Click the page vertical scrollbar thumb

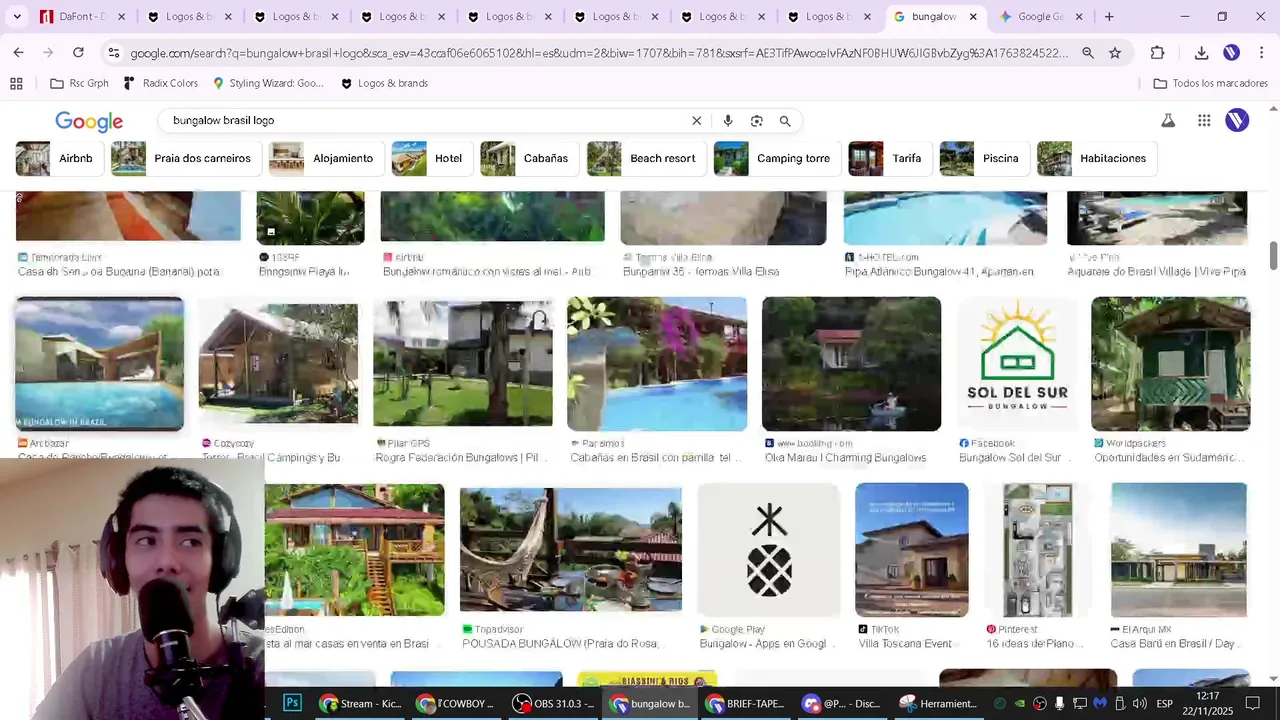tap(1273, 255)
